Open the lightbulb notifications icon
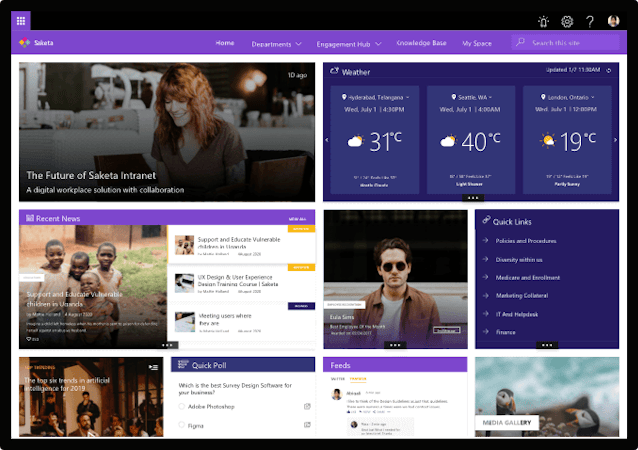Image resolution: width=638 pixels, height=450 pixels. coord(543,21)
